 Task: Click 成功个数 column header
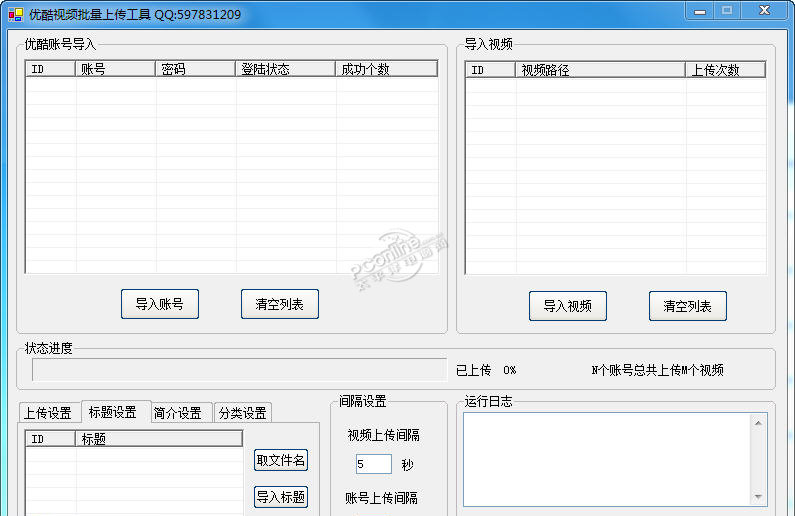[386, 69]
